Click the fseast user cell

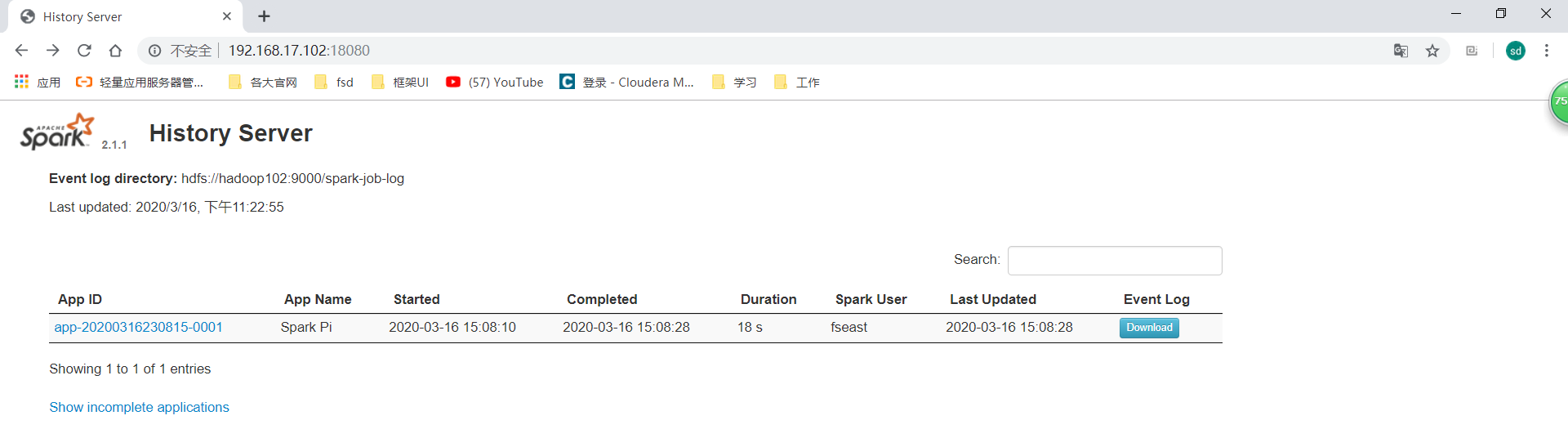(849, 327)
